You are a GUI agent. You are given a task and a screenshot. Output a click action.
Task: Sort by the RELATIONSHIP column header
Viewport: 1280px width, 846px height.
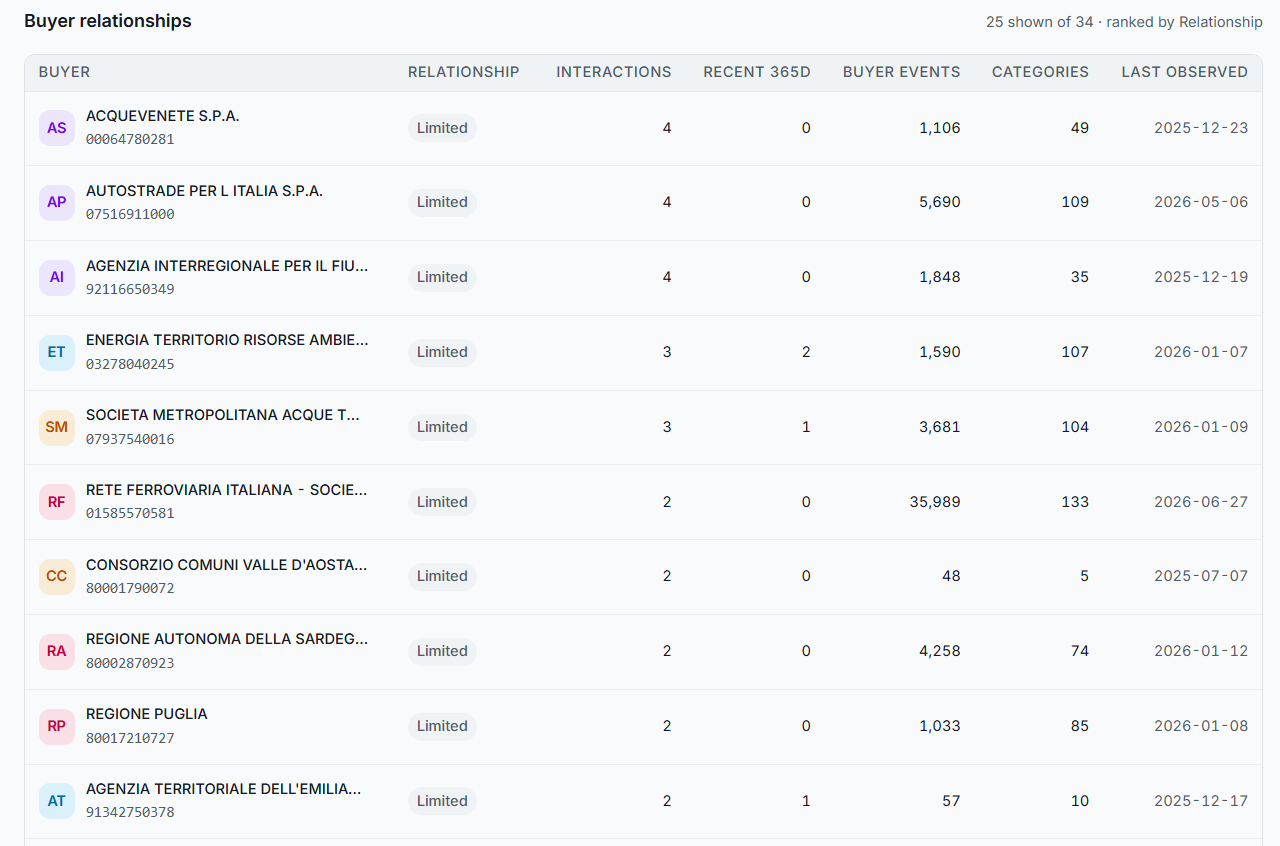464,72
